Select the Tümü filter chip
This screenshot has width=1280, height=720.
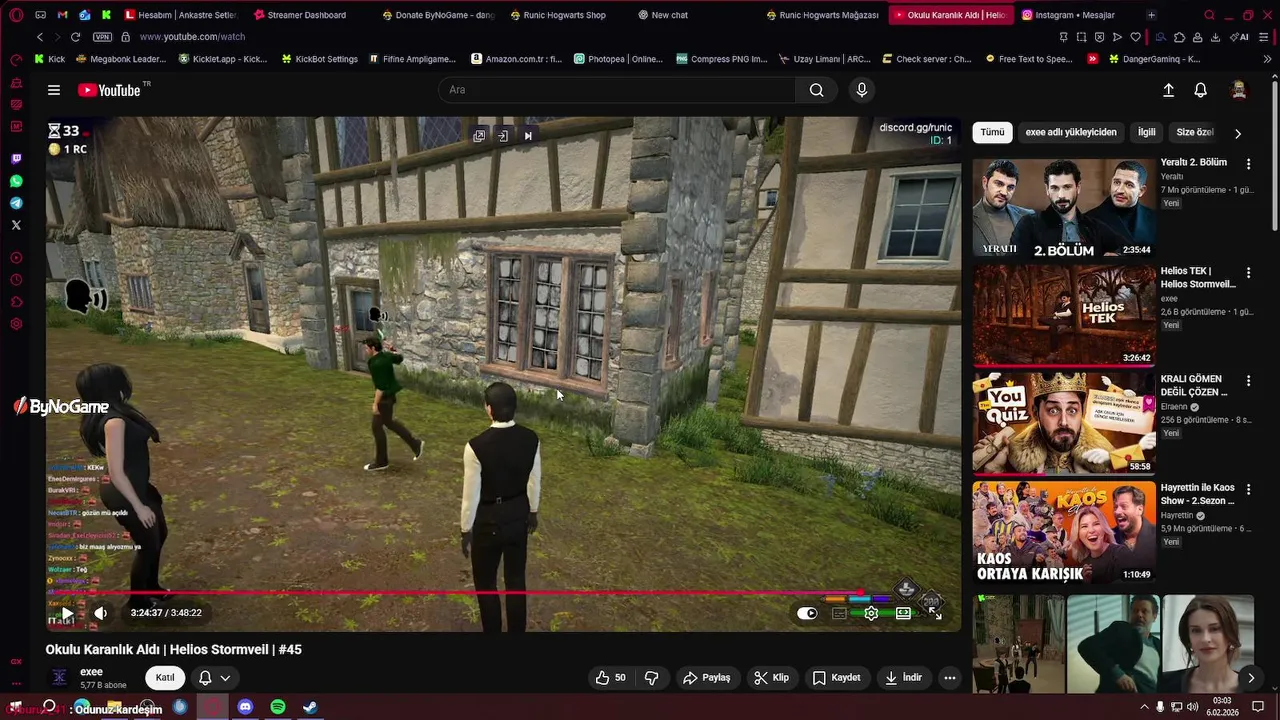[x=992, y=132]
